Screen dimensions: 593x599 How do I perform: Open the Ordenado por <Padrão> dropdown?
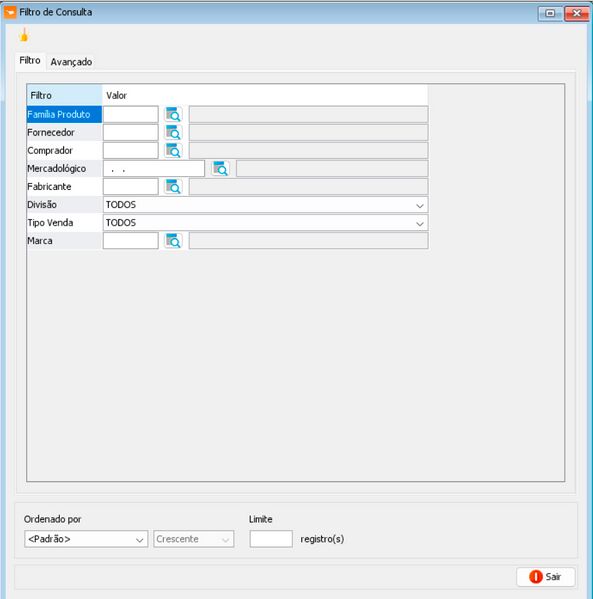click(86, 539)
